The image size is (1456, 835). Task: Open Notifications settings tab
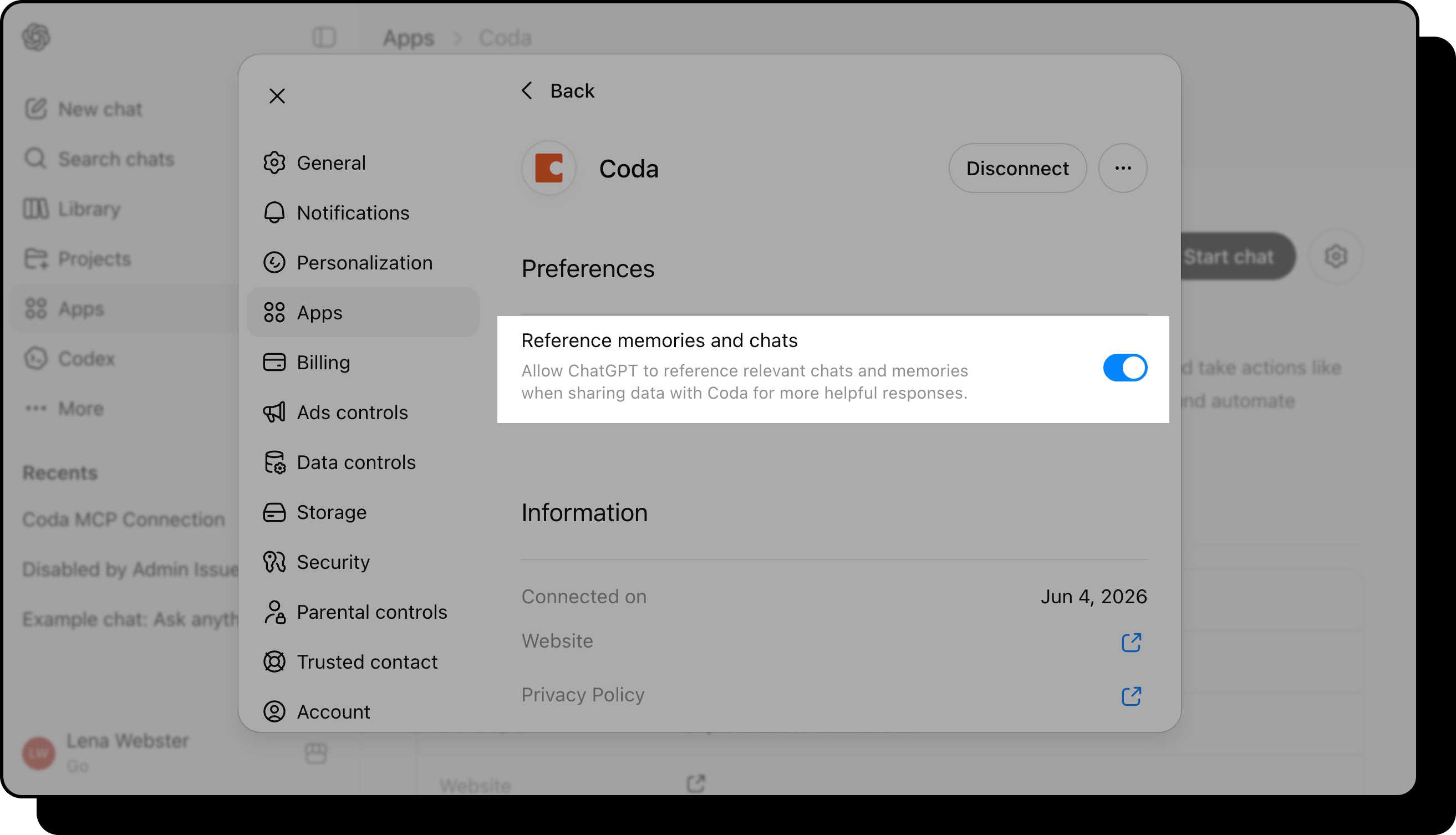(x=363, y=213)
